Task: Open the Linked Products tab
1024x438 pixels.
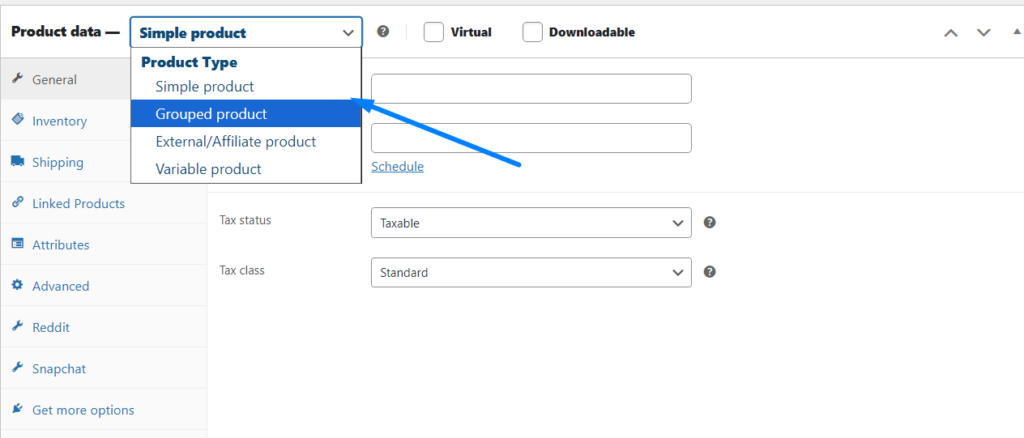Action: pos(104,203)
